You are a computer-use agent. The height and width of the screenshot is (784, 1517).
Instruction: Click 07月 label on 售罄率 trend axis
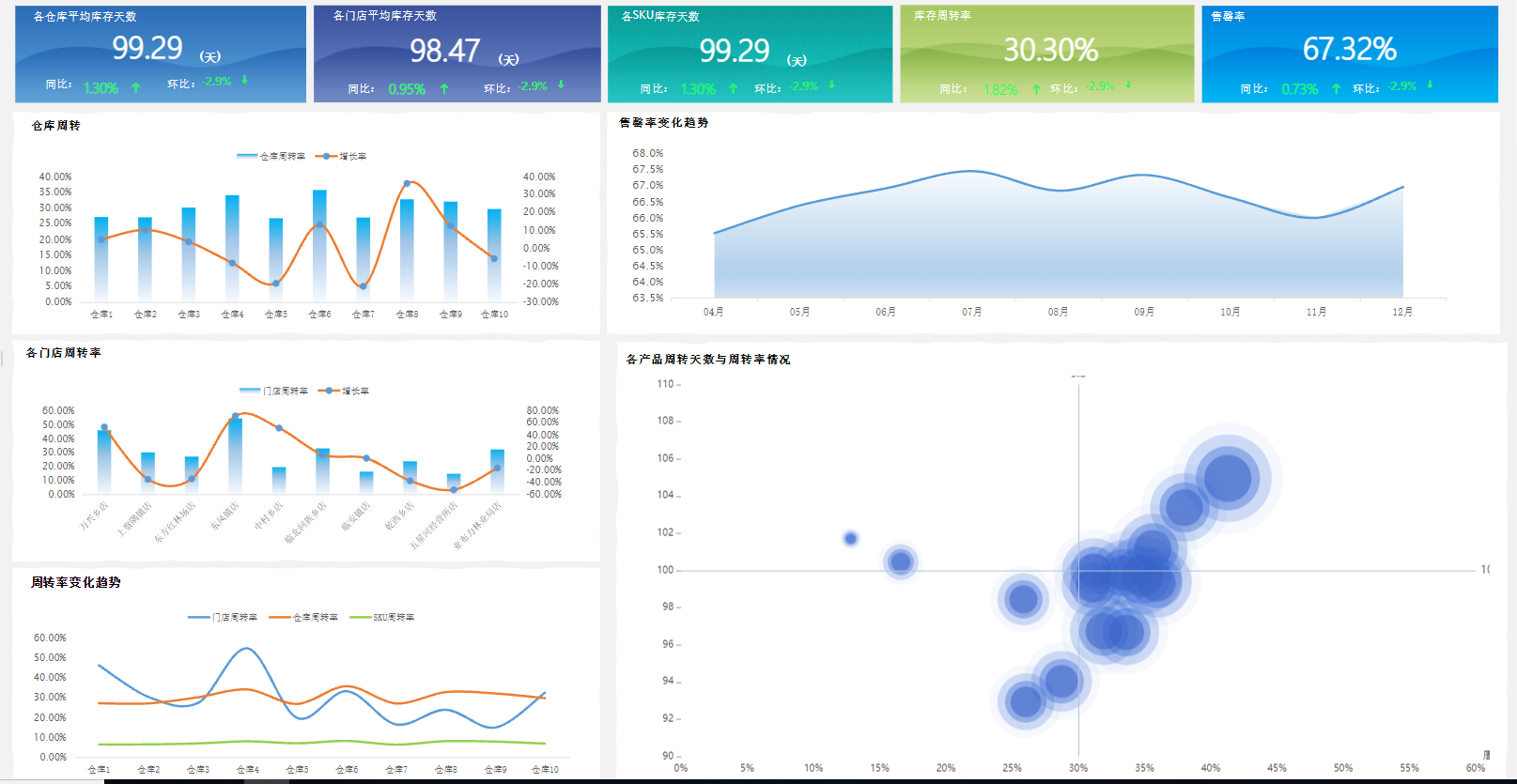972,312
